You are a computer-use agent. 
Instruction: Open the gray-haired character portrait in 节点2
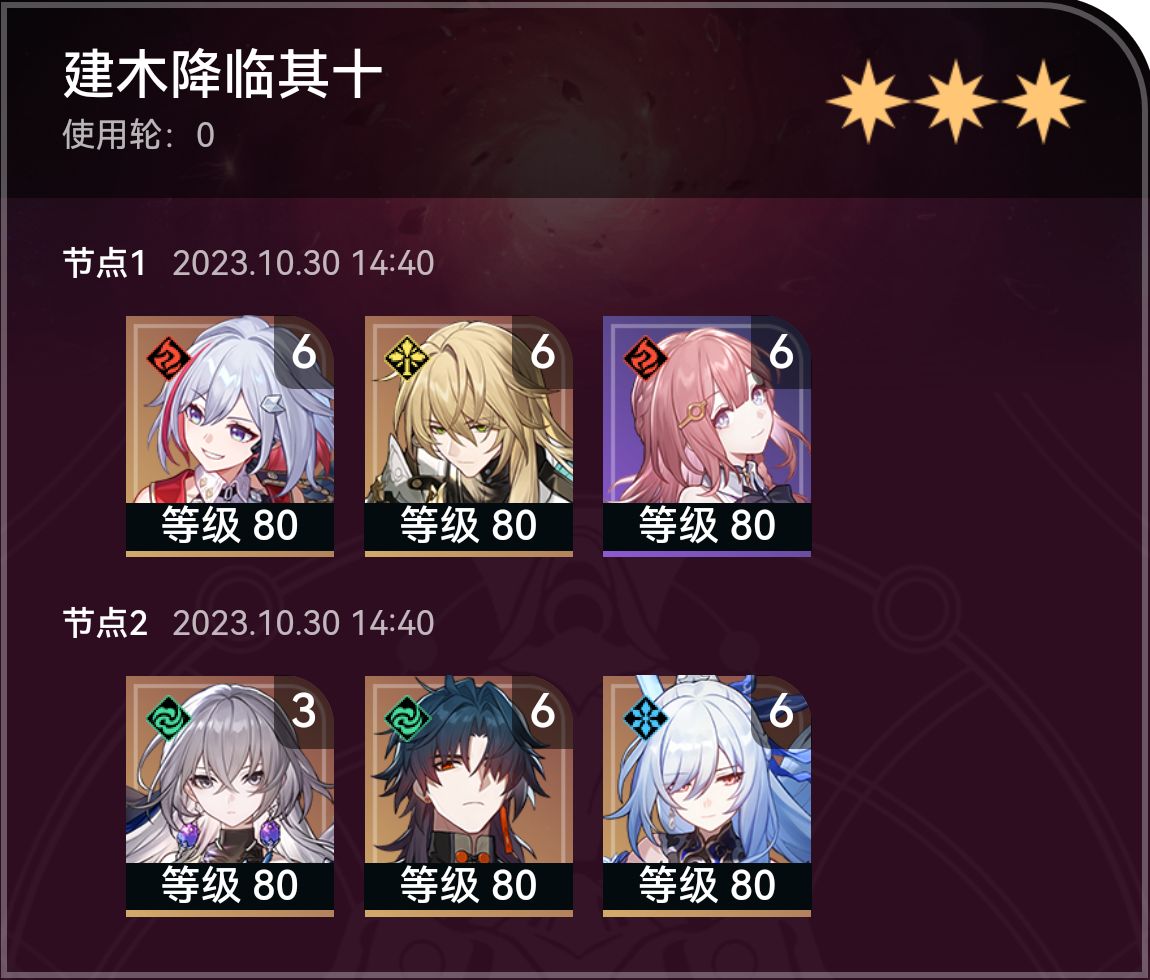pos(230,796)
